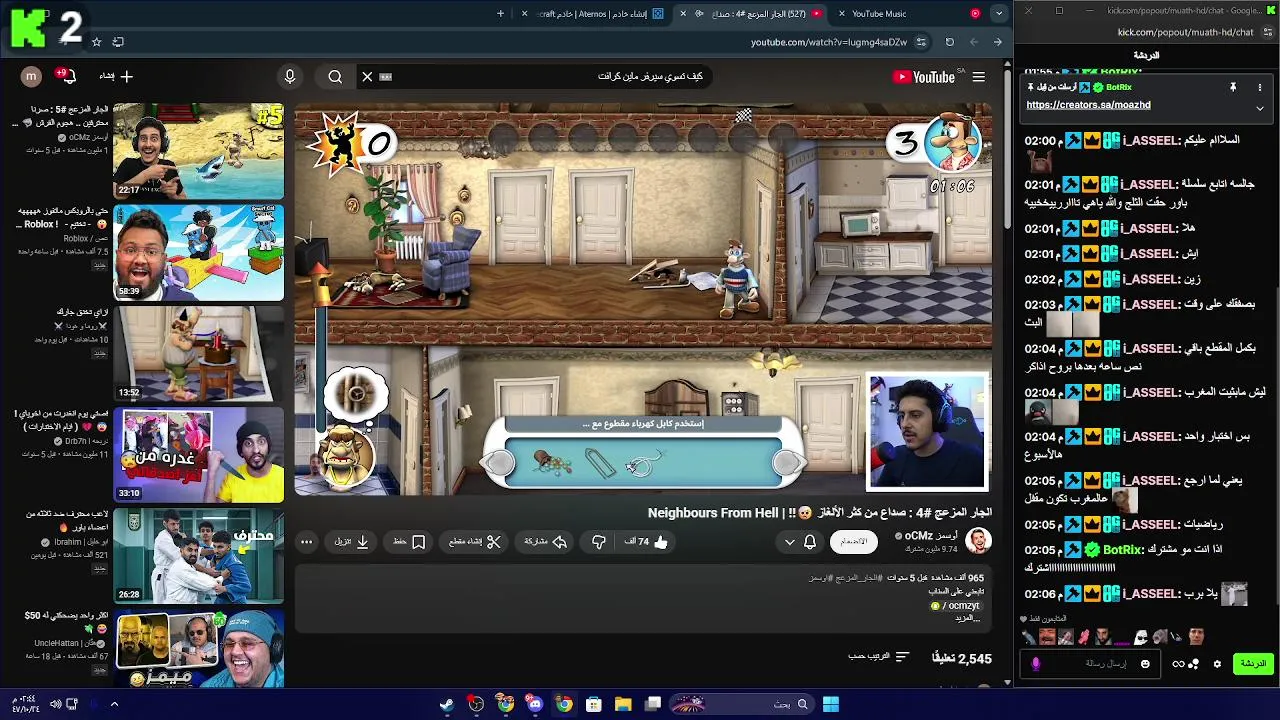Open channel points bubbles icon in chat

[1194, 664]
